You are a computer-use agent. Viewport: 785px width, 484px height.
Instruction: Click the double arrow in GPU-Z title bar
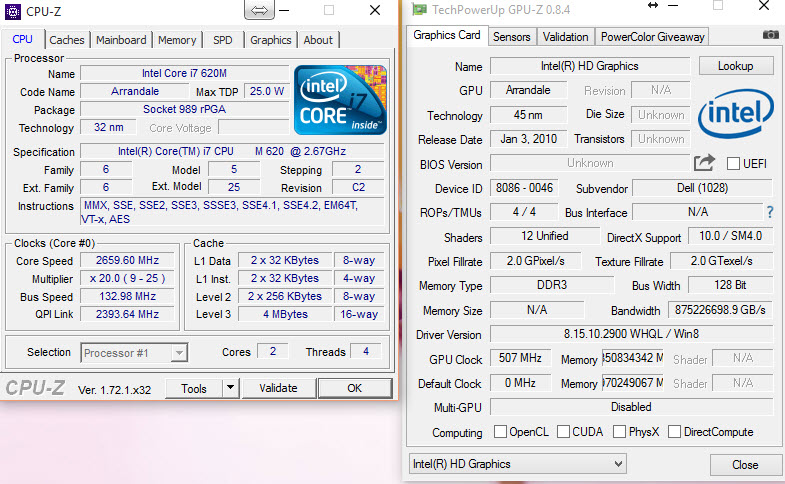tap(653, 5)
